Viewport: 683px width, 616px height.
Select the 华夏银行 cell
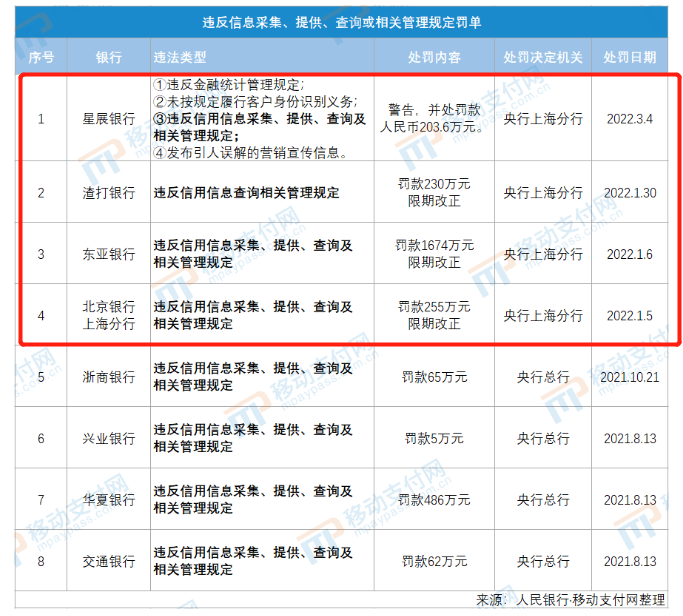coord(108,500)
